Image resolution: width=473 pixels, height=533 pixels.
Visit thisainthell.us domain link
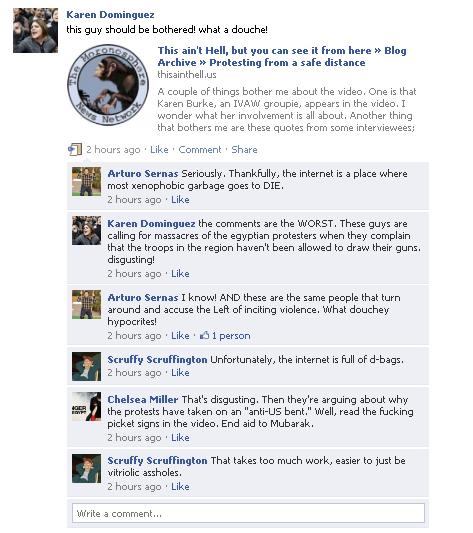click(x=187, y=74)
